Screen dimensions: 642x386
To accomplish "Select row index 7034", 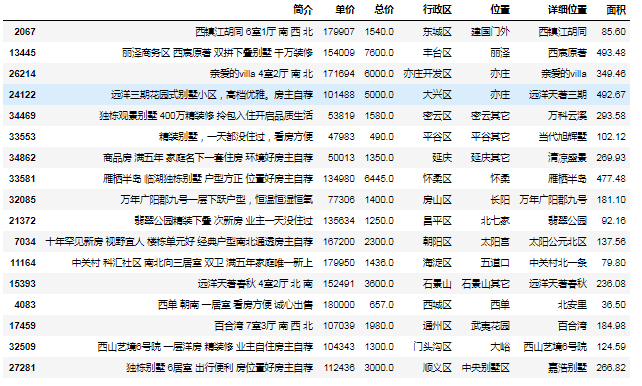I will 25,242.
